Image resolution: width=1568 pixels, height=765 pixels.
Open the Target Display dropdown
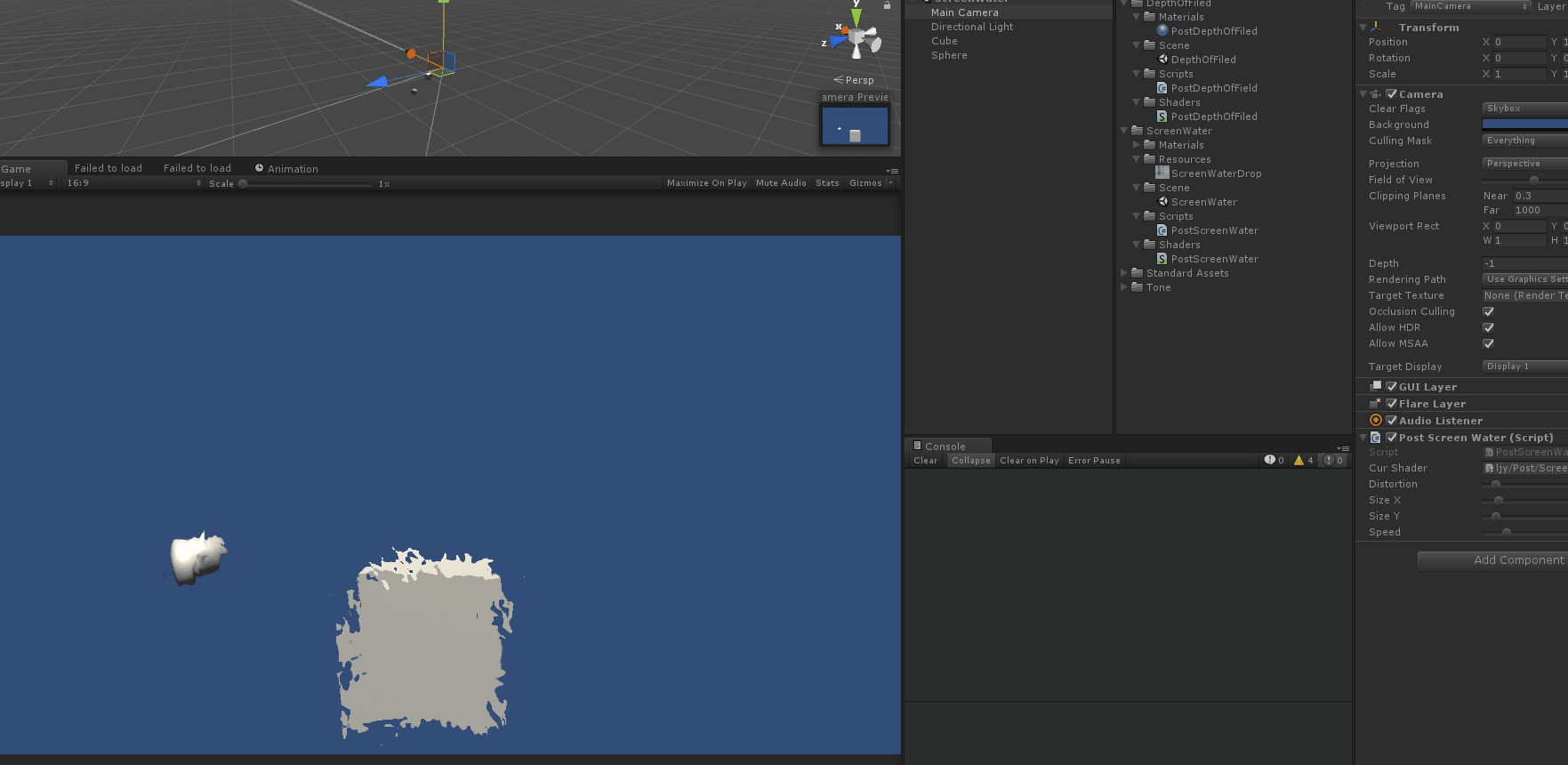click(1524, 366)
